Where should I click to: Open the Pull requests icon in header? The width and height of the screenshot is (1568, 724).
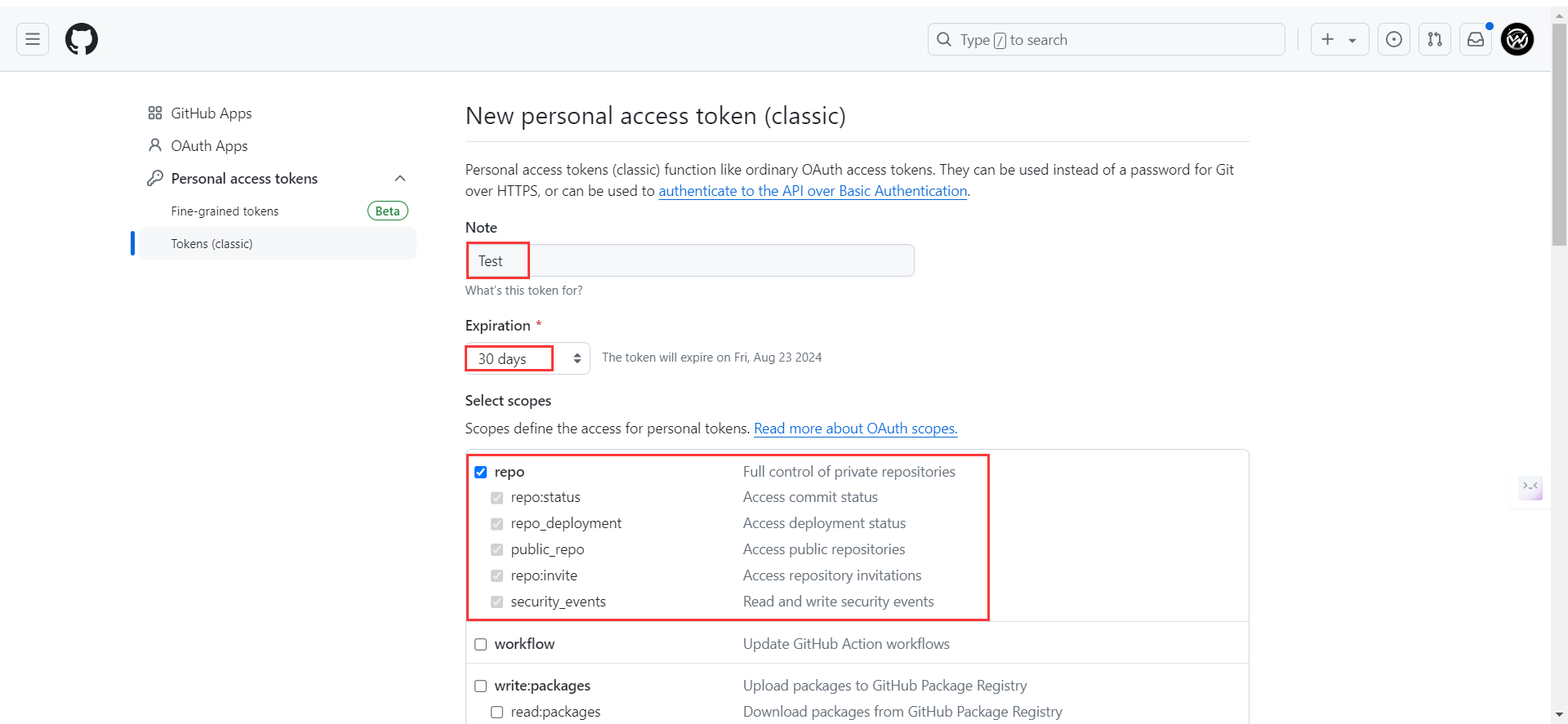pyautogui.click(x=1435, y=39)
